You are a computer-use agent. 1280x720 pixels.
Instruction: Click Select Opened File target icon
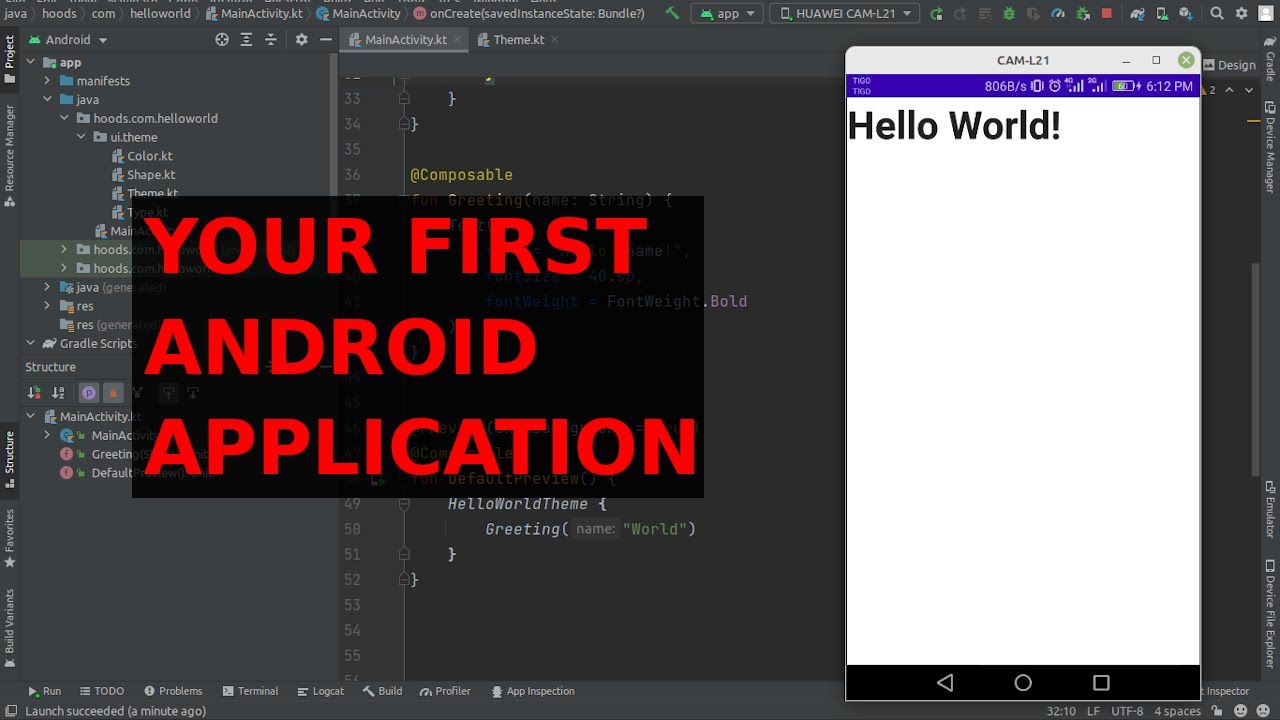222,39
